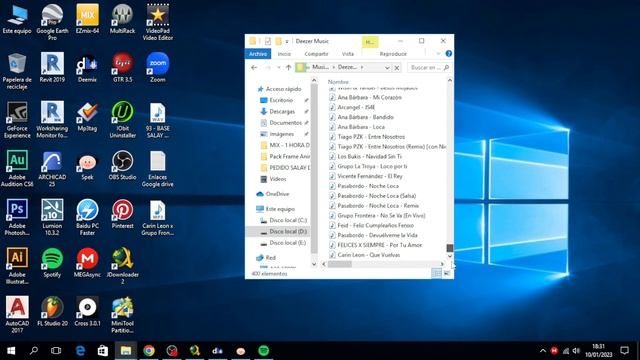Open the Windows Start menu
The width and height of the screenshot is (640, 360).
click(11, 351)
